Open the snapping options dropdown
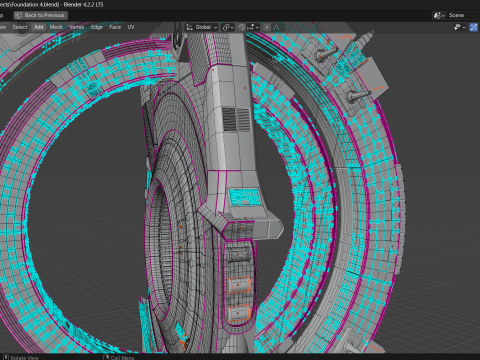The image size is (480, 360). click(x=253, y=27)
